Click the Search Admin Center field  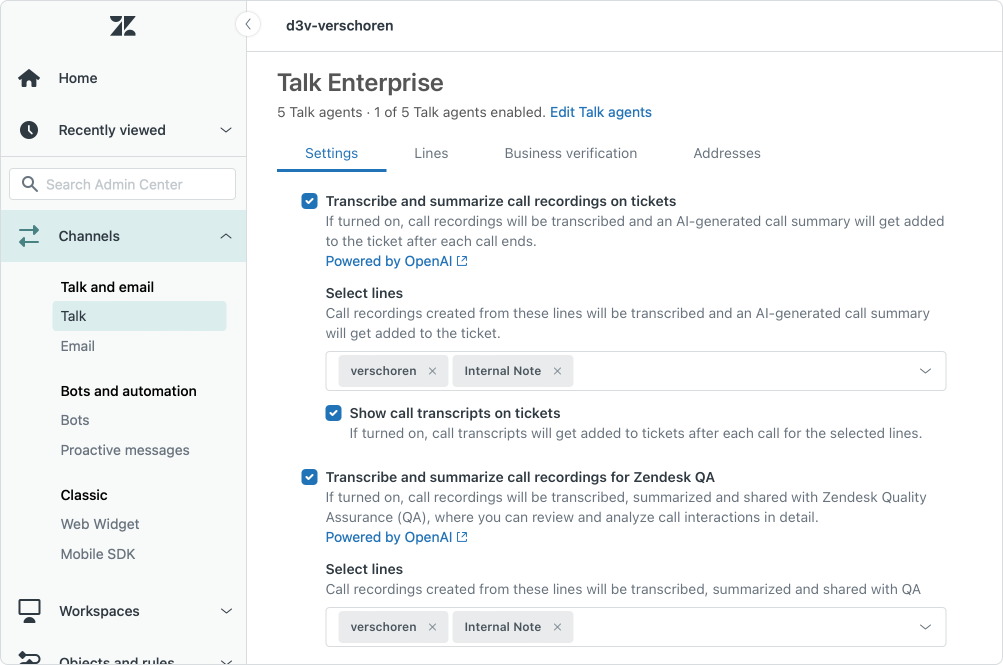tap(123, 184)
